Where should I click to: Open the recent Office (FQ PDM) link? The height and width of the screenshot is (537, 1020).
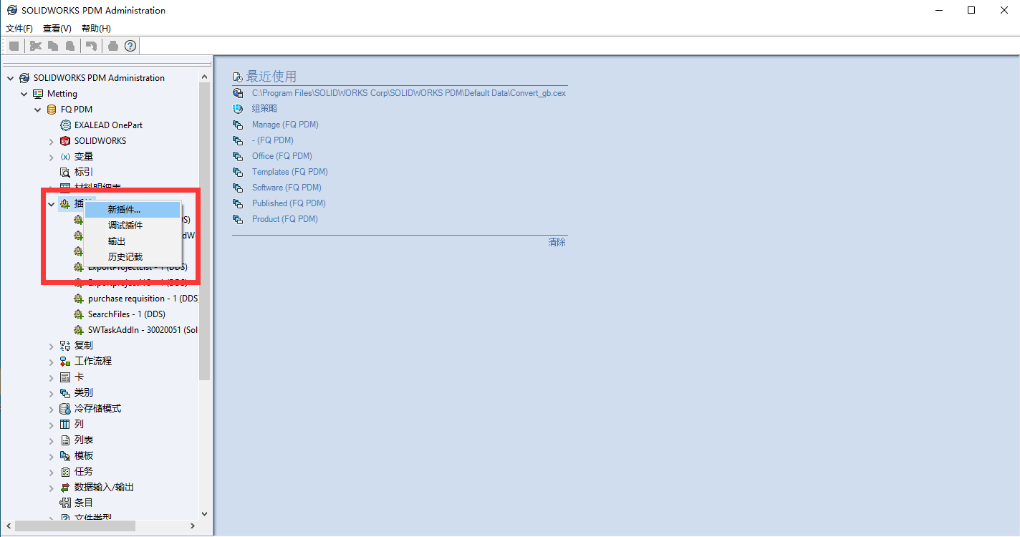(x=282, y=156)
